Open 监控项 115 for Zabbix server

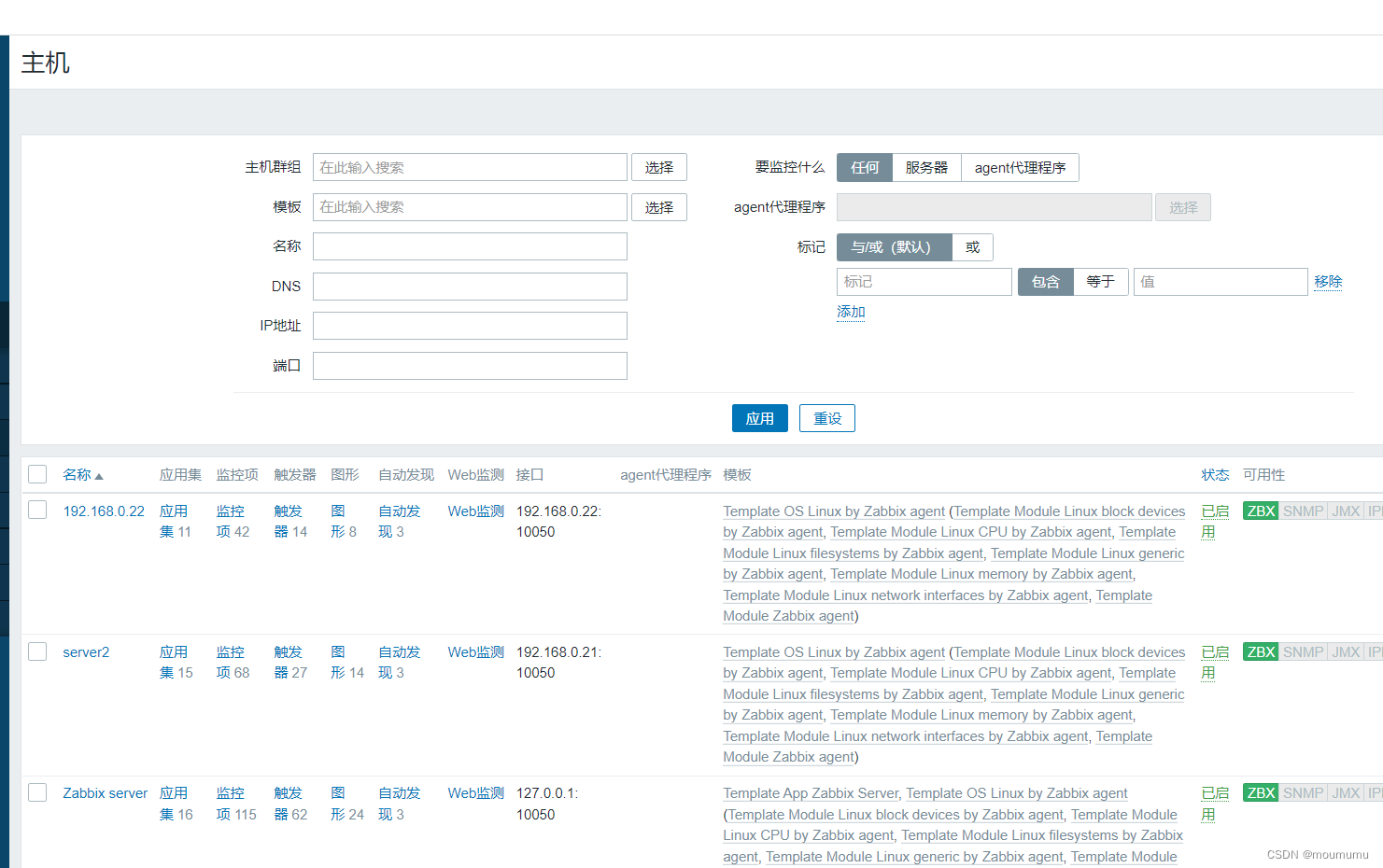coord(231,803)
